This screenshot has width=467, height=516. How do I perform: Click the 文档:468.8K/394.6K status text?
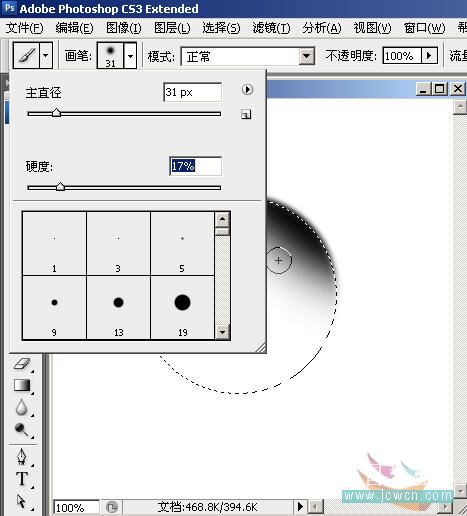(207, 507)
